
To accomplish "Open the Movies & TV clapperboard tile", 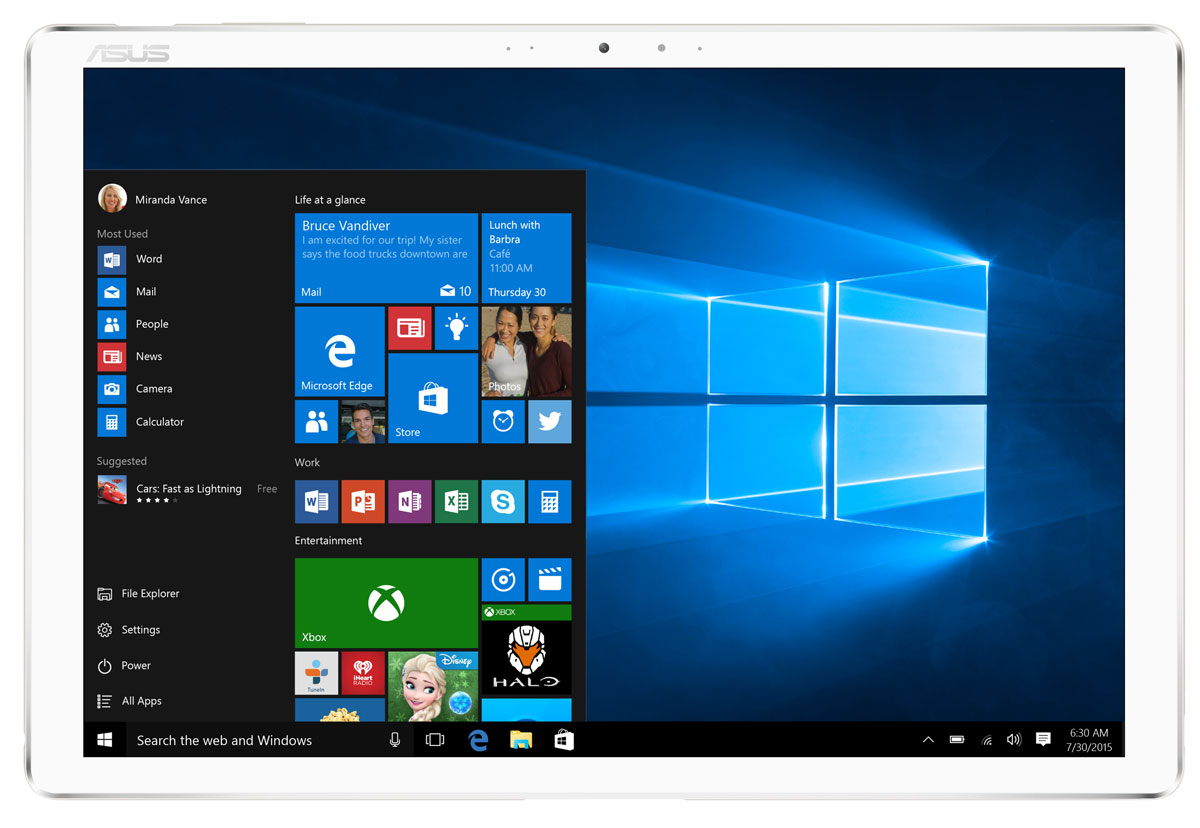I will pyautogui.click(x=550, y=580).
